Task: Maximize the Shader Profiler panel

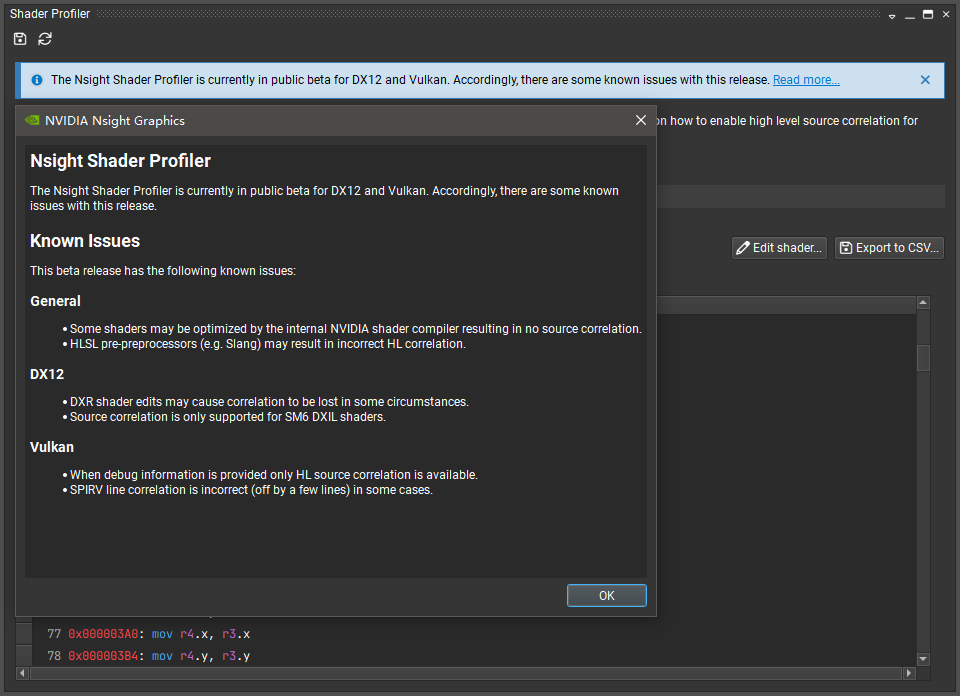Action: click(928, 15)
